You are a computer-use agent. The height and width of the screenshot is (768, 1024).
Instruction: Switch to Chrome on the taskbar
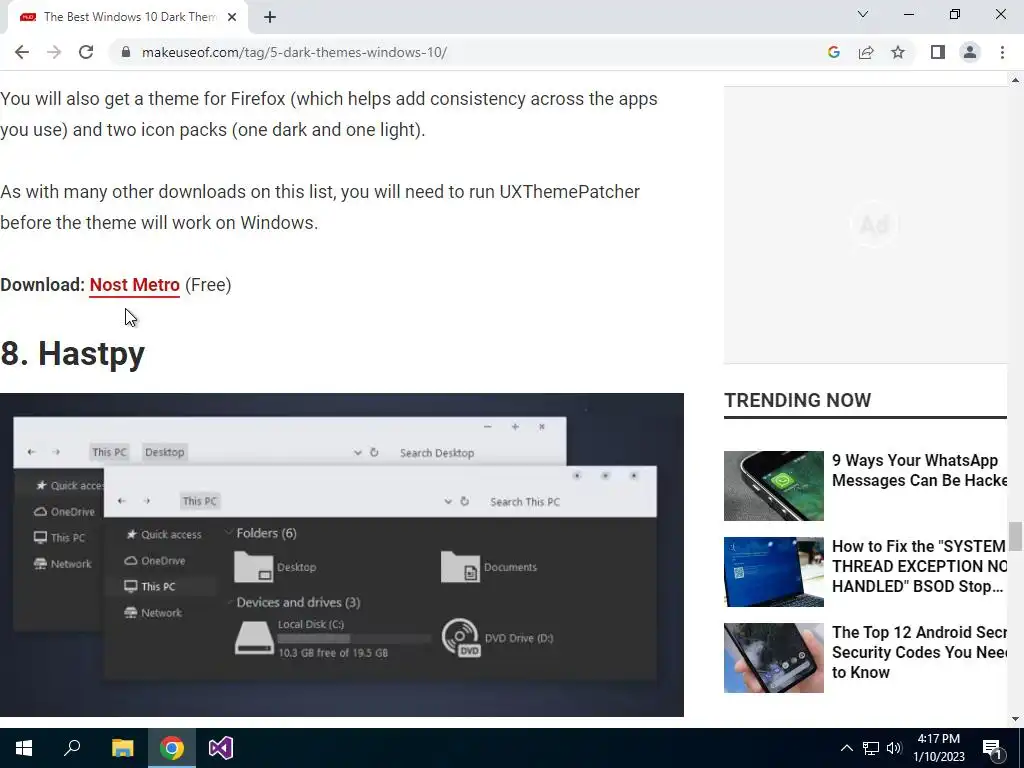tap(172, 748)
